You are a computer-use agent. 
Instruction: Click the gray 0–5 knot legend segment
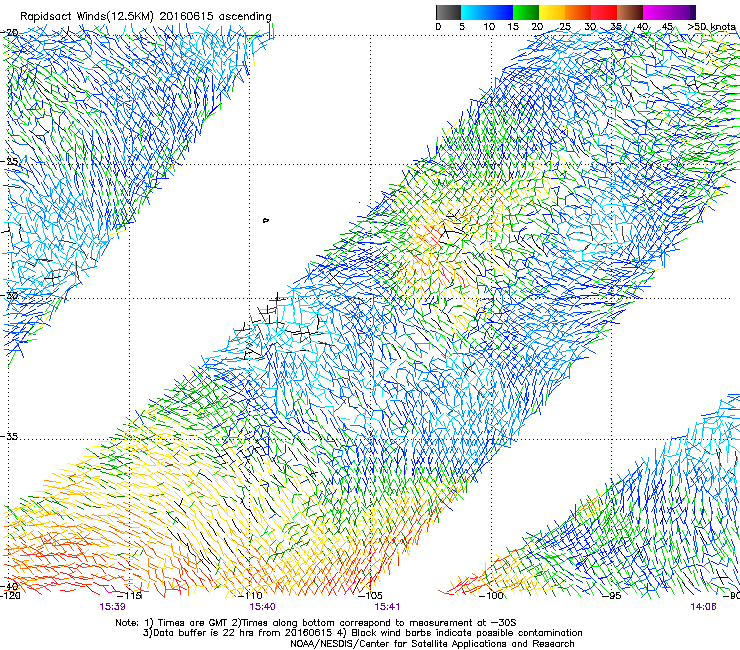pos(448,12)
